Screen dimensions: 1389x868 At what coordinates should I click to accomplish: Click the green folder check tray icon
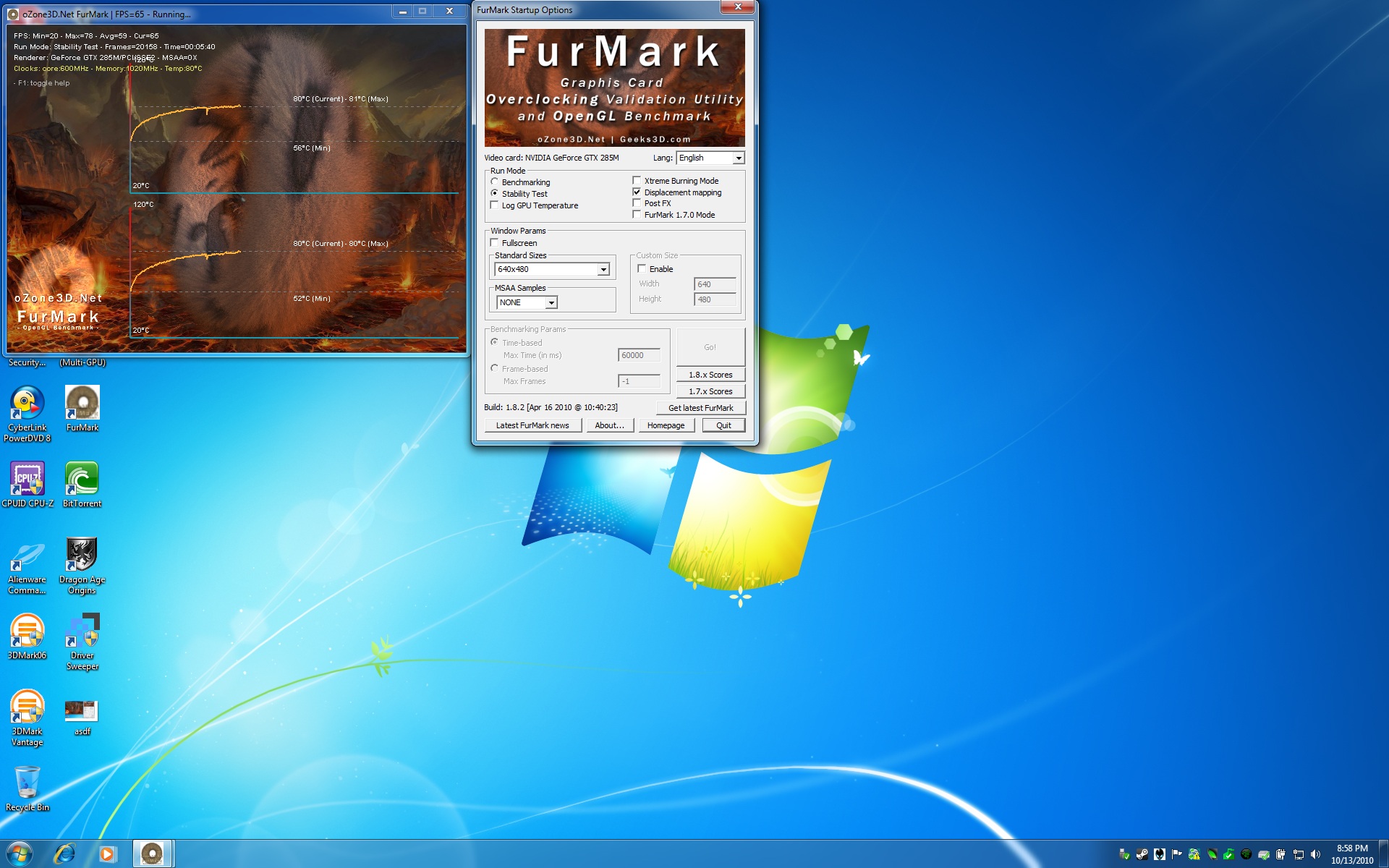coord(1229,854)
